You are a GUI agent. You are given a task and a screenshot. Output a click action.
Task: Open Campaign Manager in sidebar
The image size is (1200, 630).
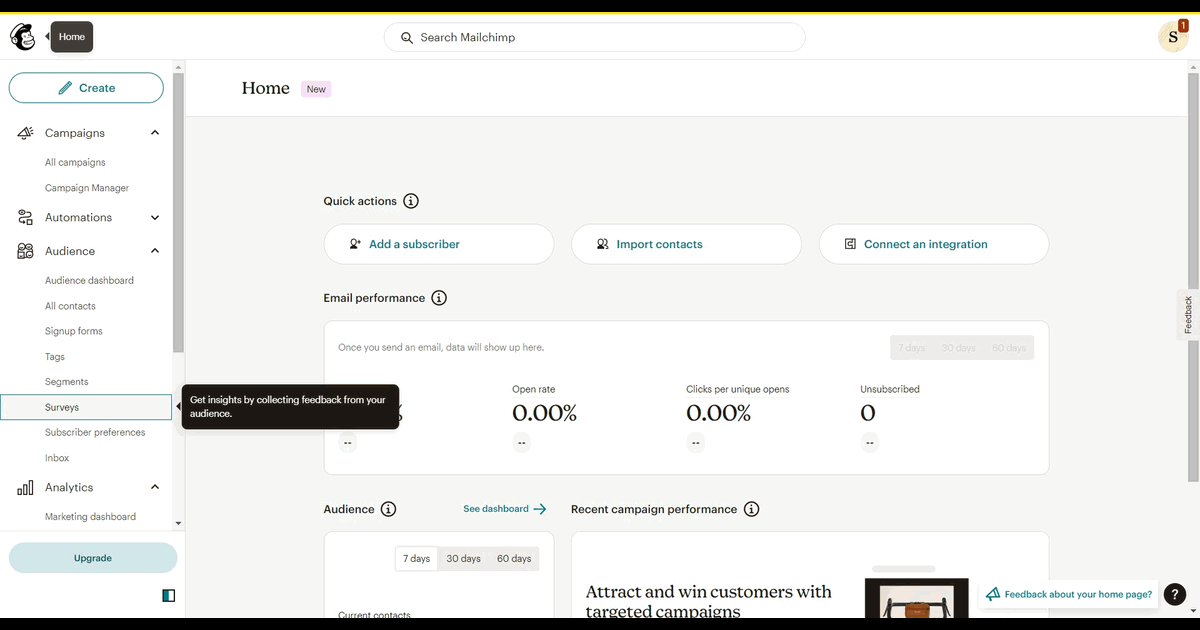pos(87,188)
